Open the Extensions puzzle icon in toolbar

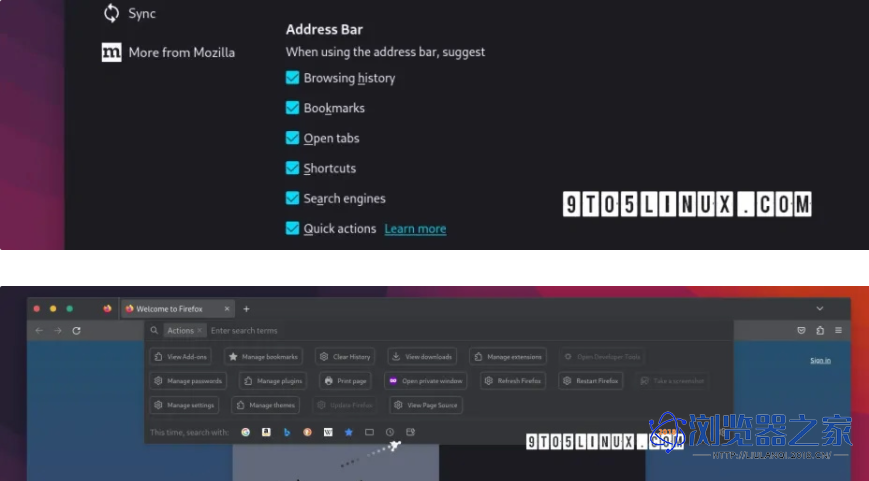(820, 330)
